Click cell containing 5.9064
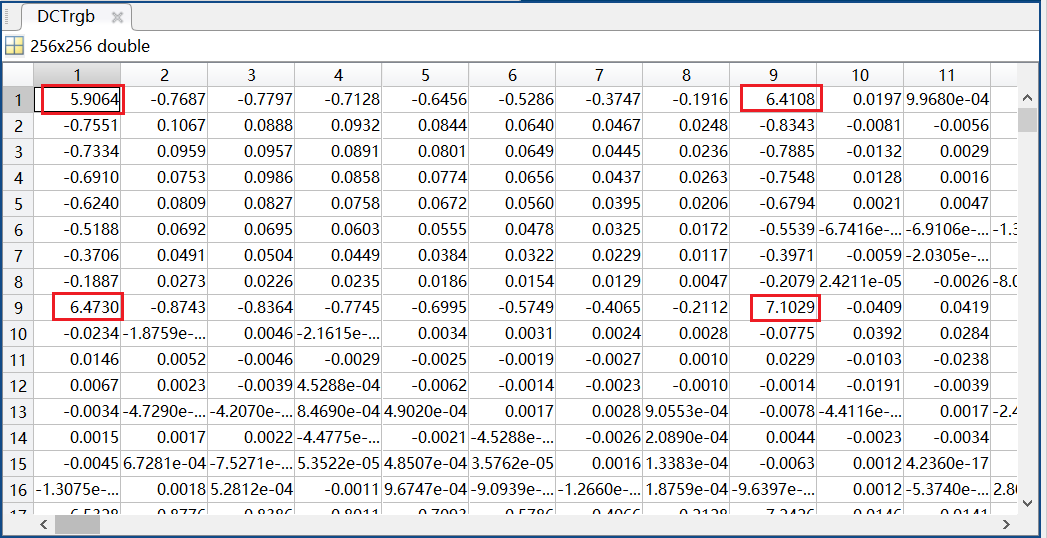Image resolution: width=1047 pixels, height=538 pixels. tap(77, 100)
